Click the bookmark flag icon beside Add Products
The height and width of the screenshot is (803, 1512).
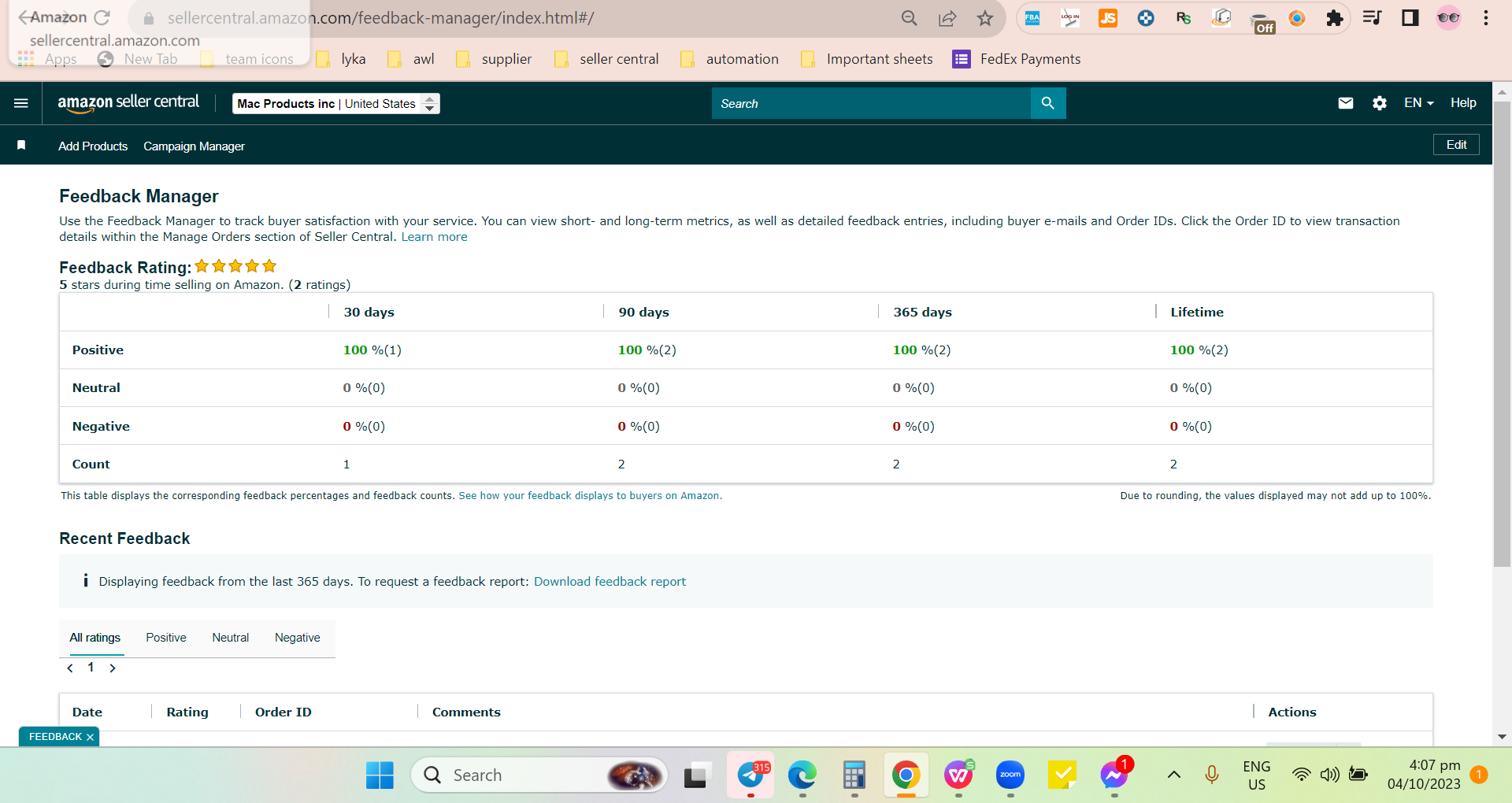point(21,146)
